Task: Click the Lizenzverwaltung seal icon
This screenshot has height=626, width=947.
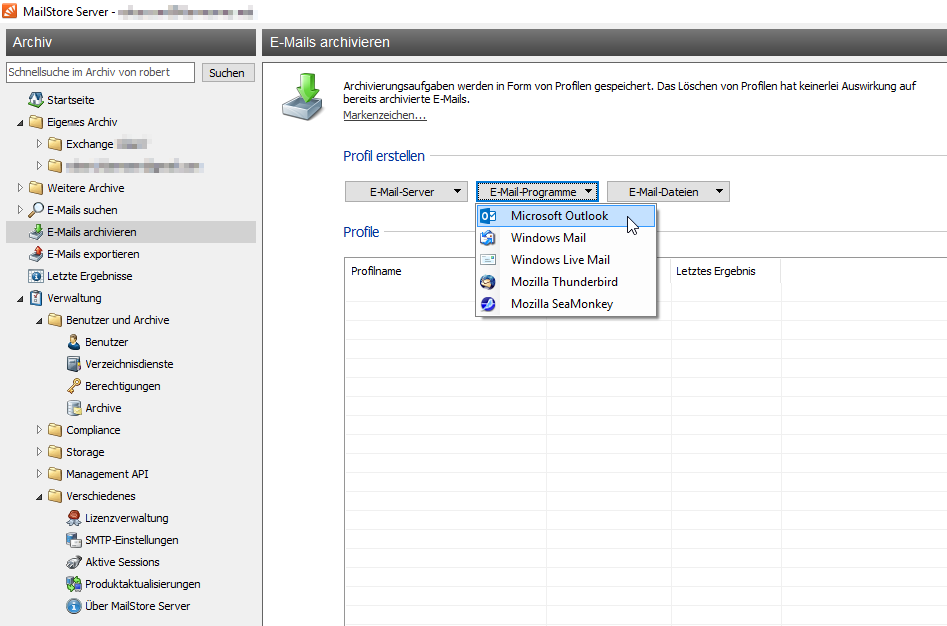Action: pyautogui.click(x=74, y=518)
